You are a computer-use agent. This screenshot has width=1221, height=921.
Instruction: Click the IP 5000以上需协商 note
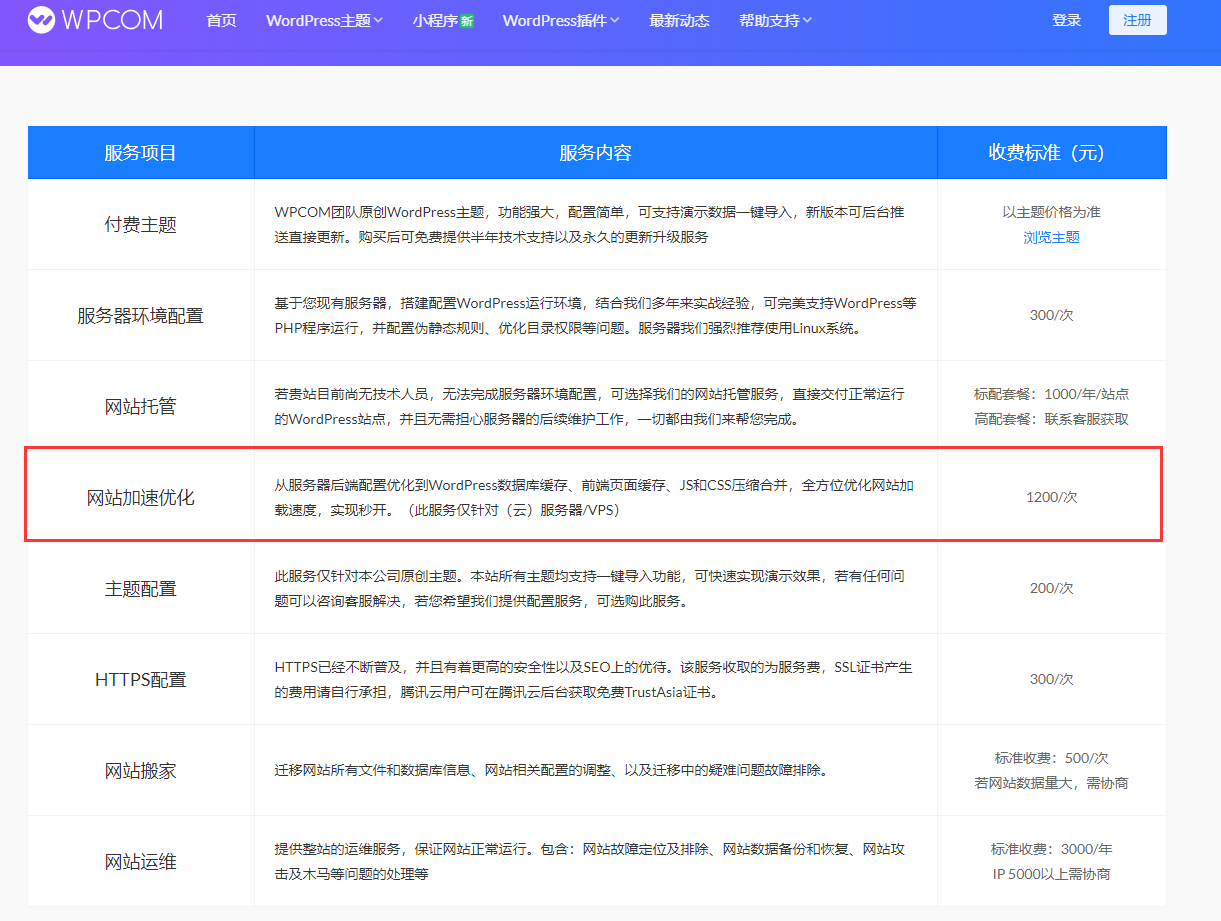1051,874
